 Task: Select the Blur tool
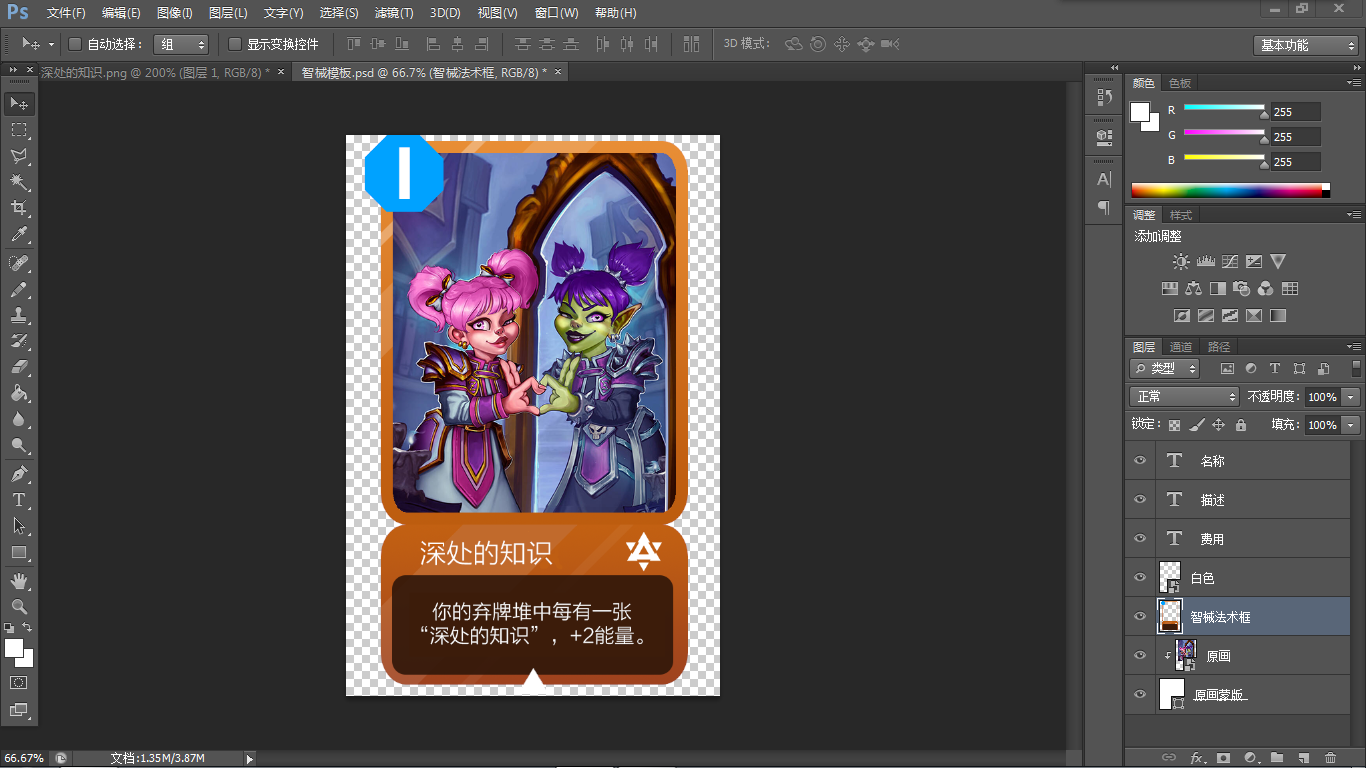(x=19, y=419)
